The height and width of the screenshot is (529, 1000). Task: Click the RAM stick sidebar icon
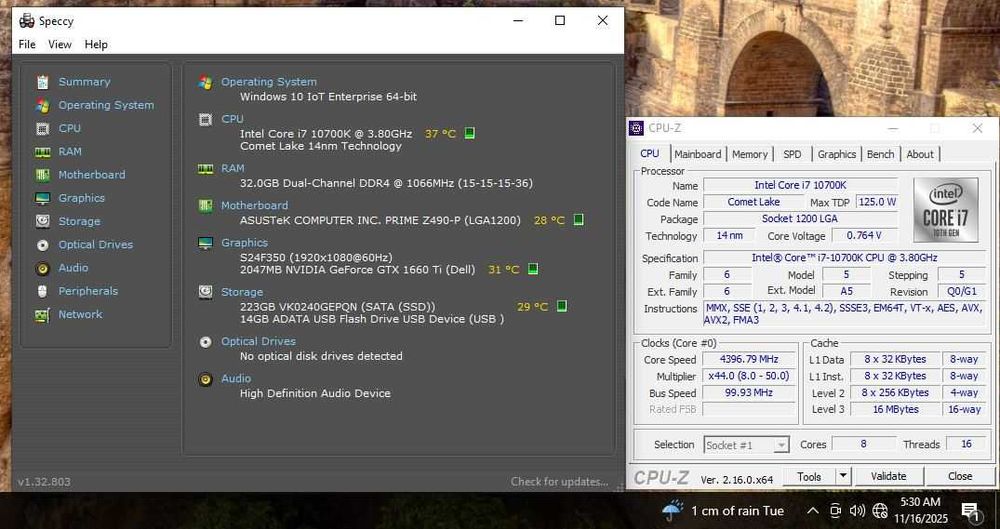(x=43, y=152)
